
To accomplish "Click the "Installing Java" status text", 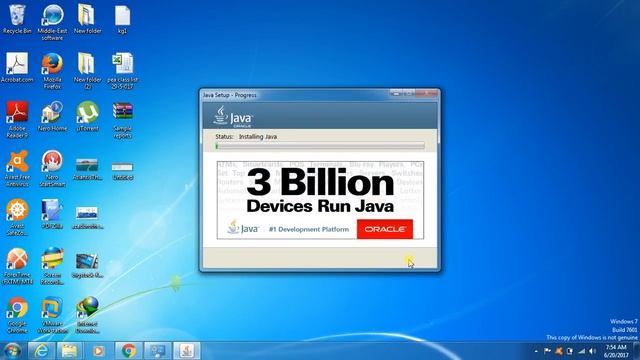I will 258,137.
